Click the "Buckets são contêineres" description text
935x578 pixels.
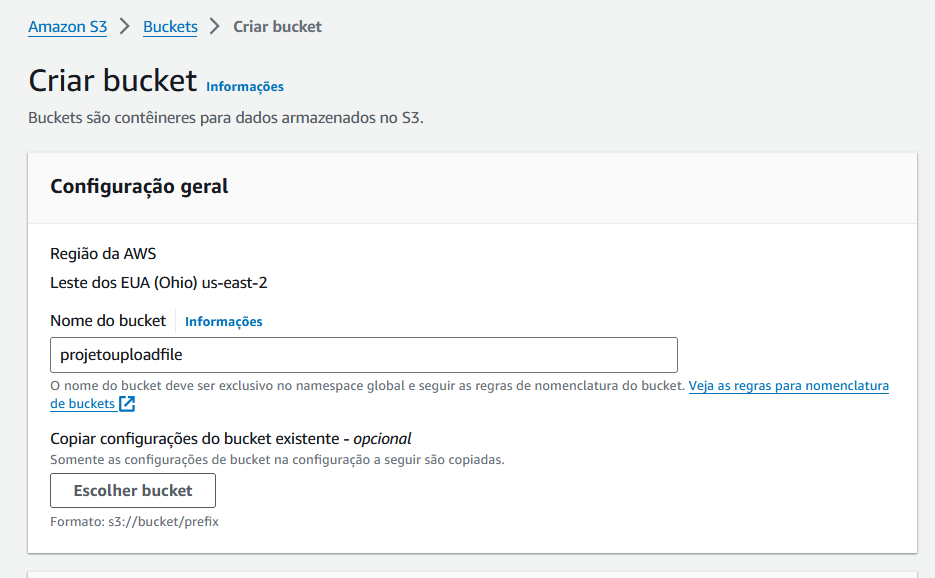(226, 118)
